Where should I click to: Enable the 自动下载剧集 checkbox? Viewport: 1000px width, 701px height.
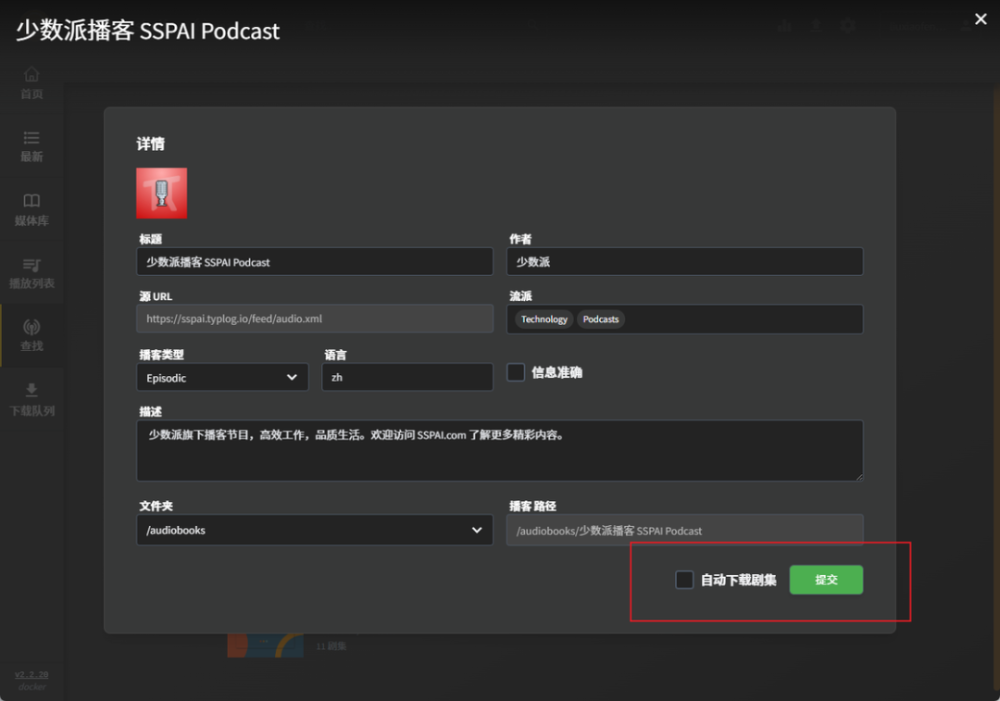click(x=684, y=579)
